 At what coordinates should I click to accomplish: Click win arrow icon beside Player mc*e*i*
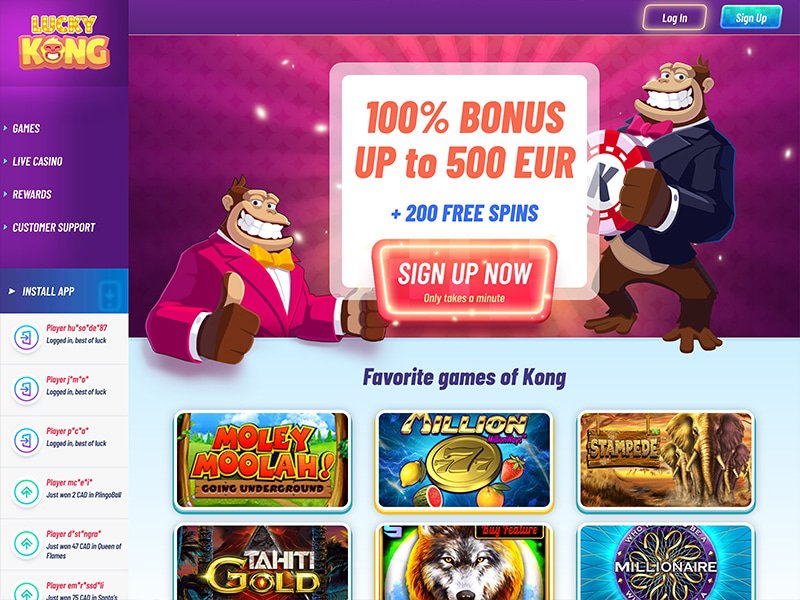coord(27,492)
